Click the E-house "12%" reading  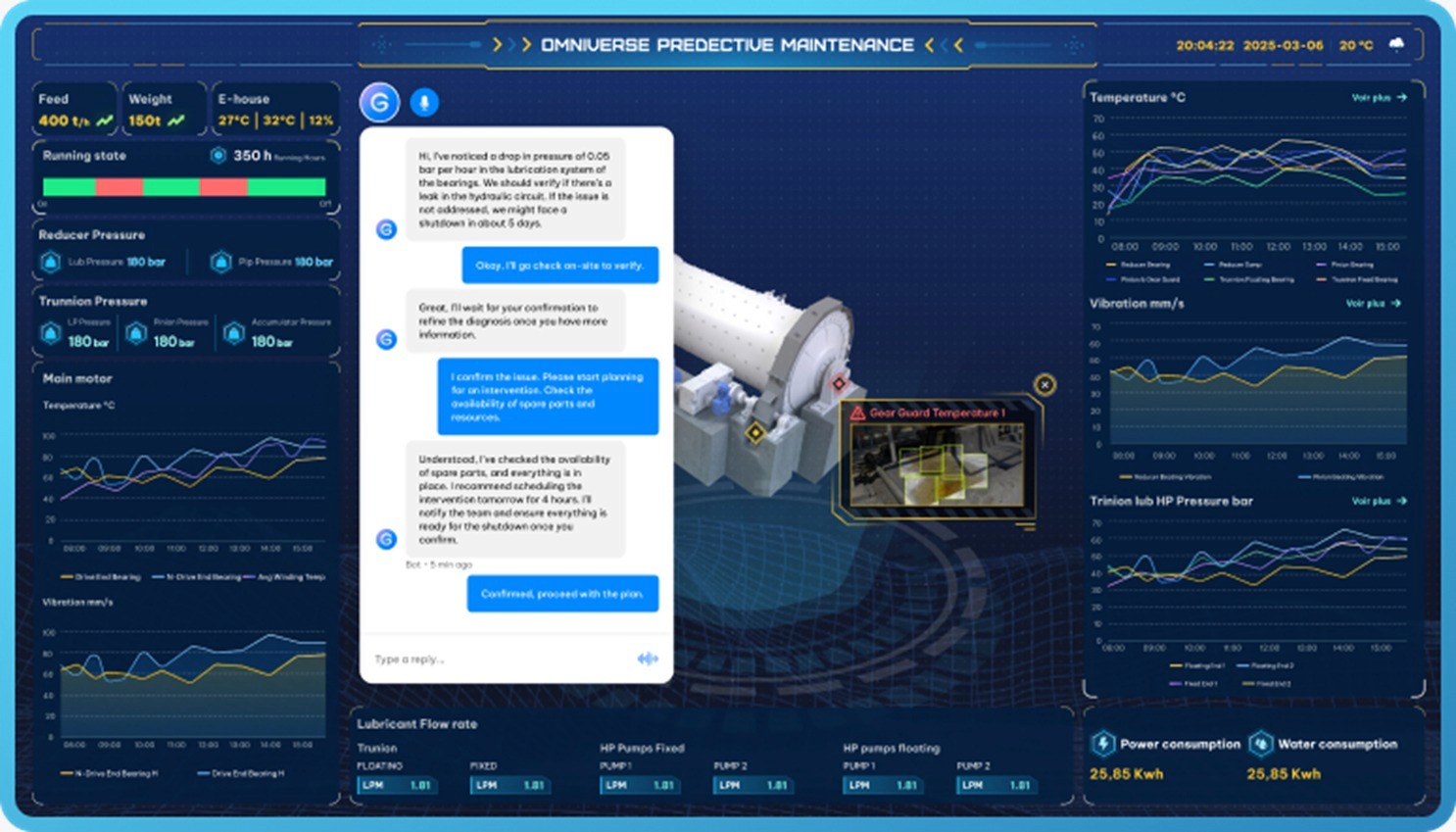pyautogui.click(x=320, y=121)
